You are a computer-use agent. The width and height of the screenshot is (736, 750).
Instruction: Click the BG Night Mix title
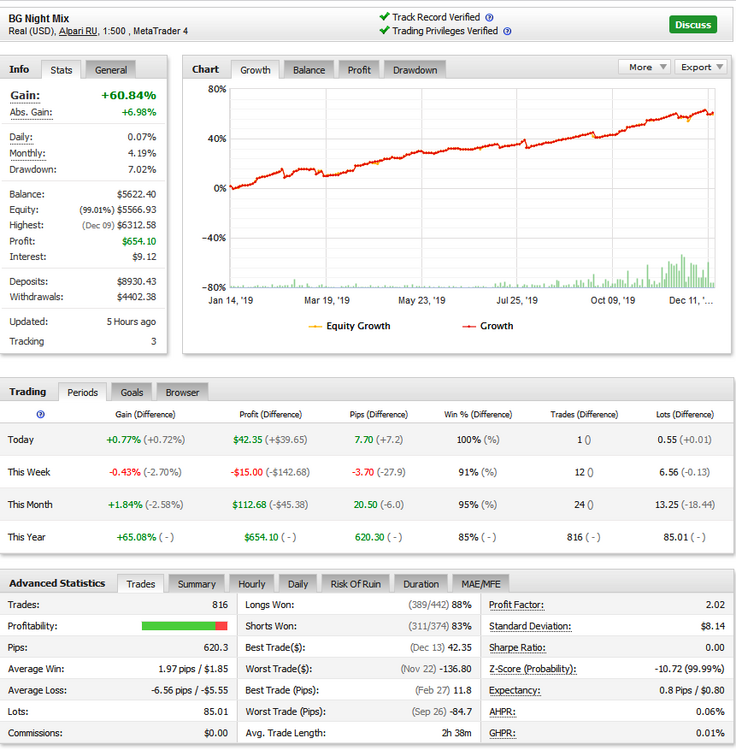39,19
